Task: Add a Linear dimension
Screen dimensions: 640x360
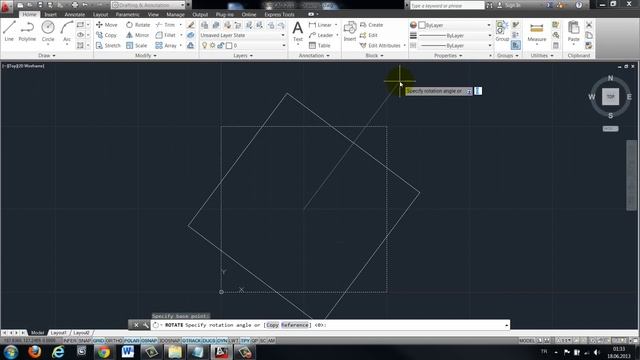Action: [x=321, y=25]
